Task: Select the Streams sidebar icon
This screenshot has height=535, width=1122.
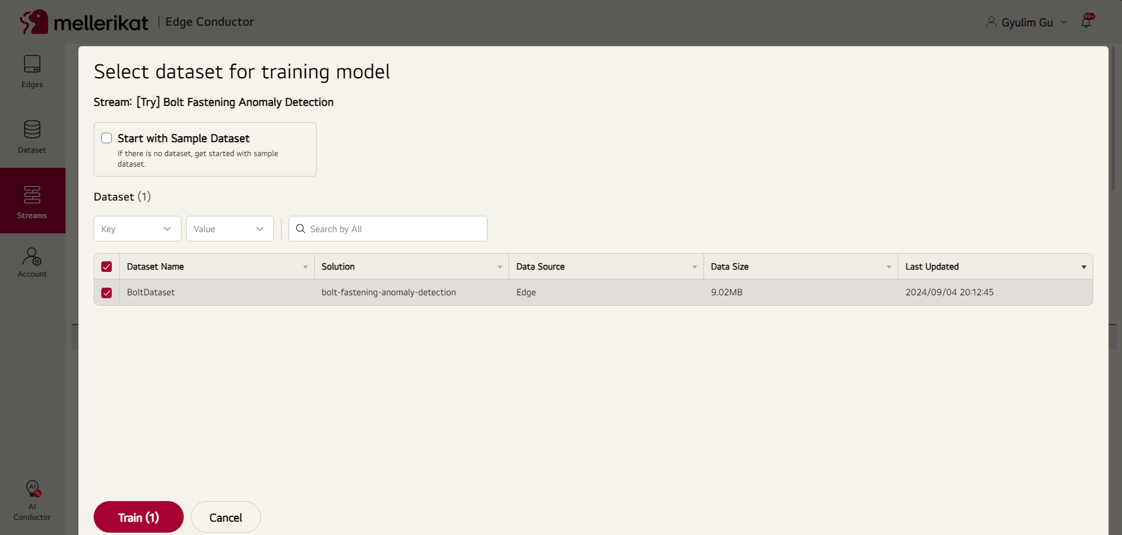Action: [32, 201]
